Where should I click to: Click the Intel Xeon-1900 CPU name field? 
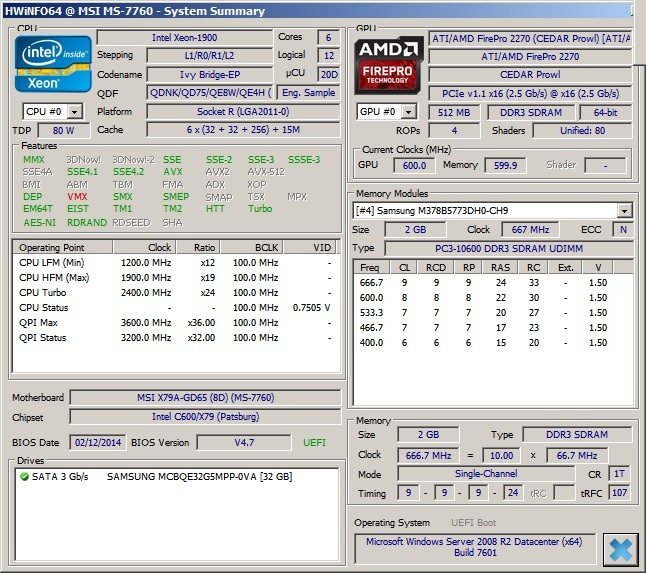click(185, 38)
